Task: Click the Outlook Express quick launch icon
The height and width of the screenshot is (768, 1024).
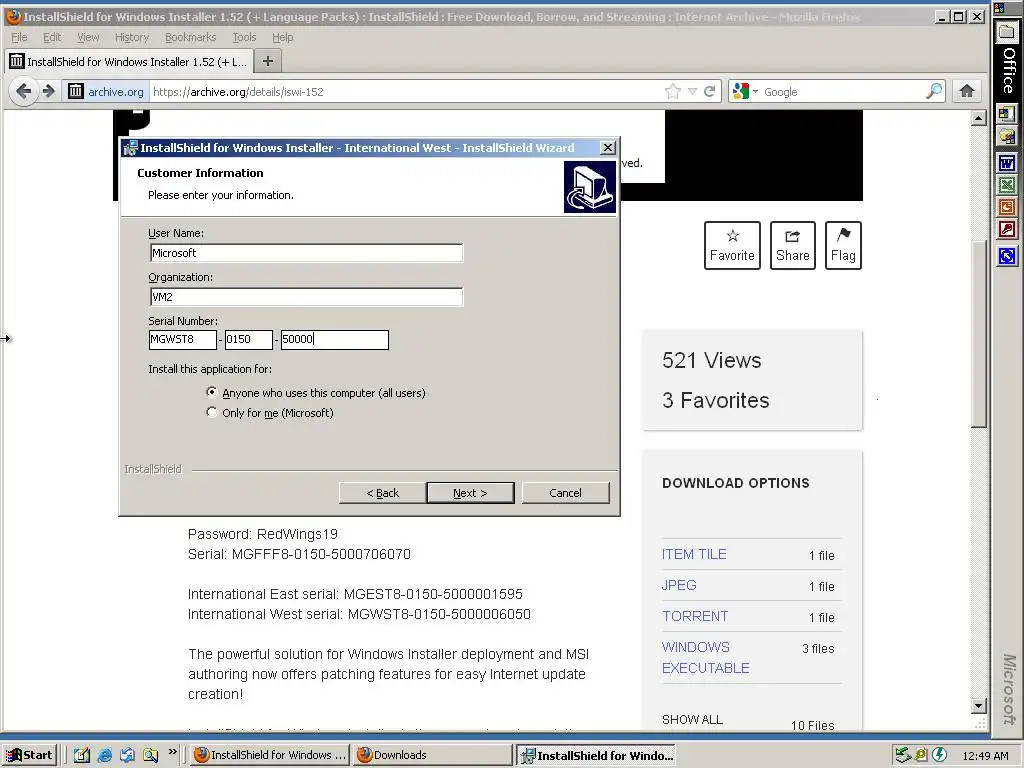Action: coord(127,755)
